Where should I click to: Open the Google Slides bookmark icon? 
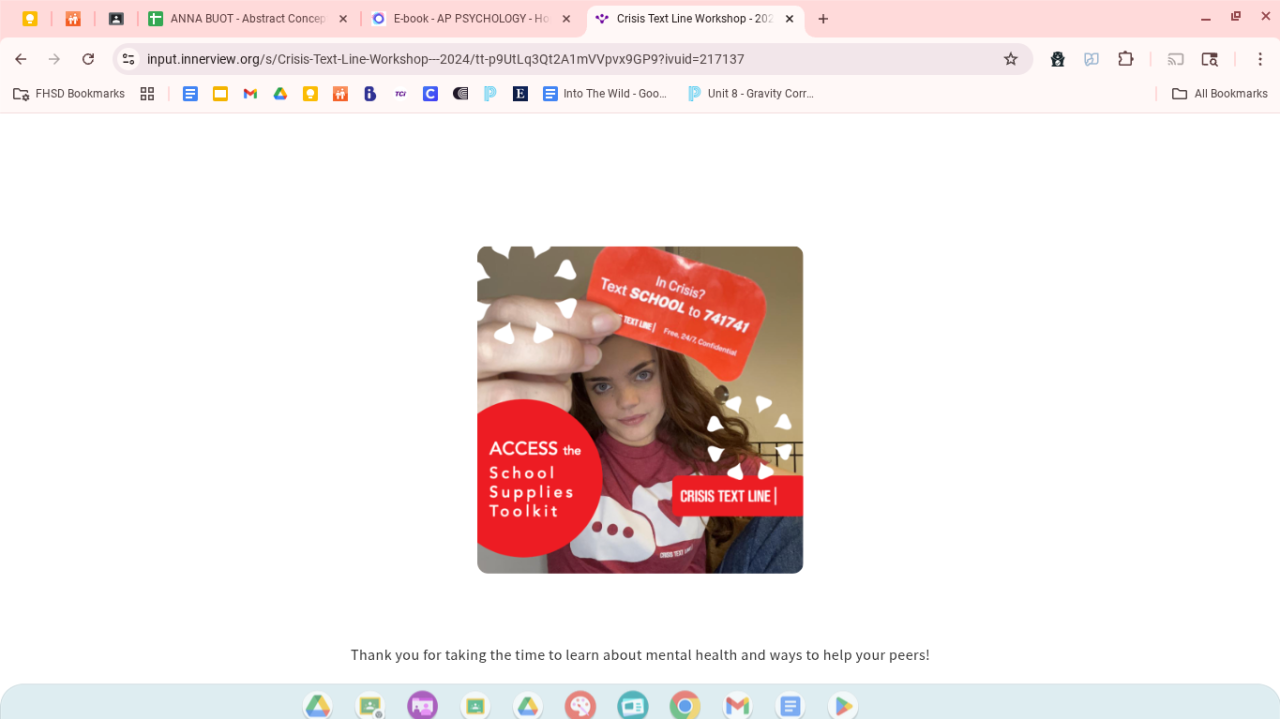pos(220,94)
